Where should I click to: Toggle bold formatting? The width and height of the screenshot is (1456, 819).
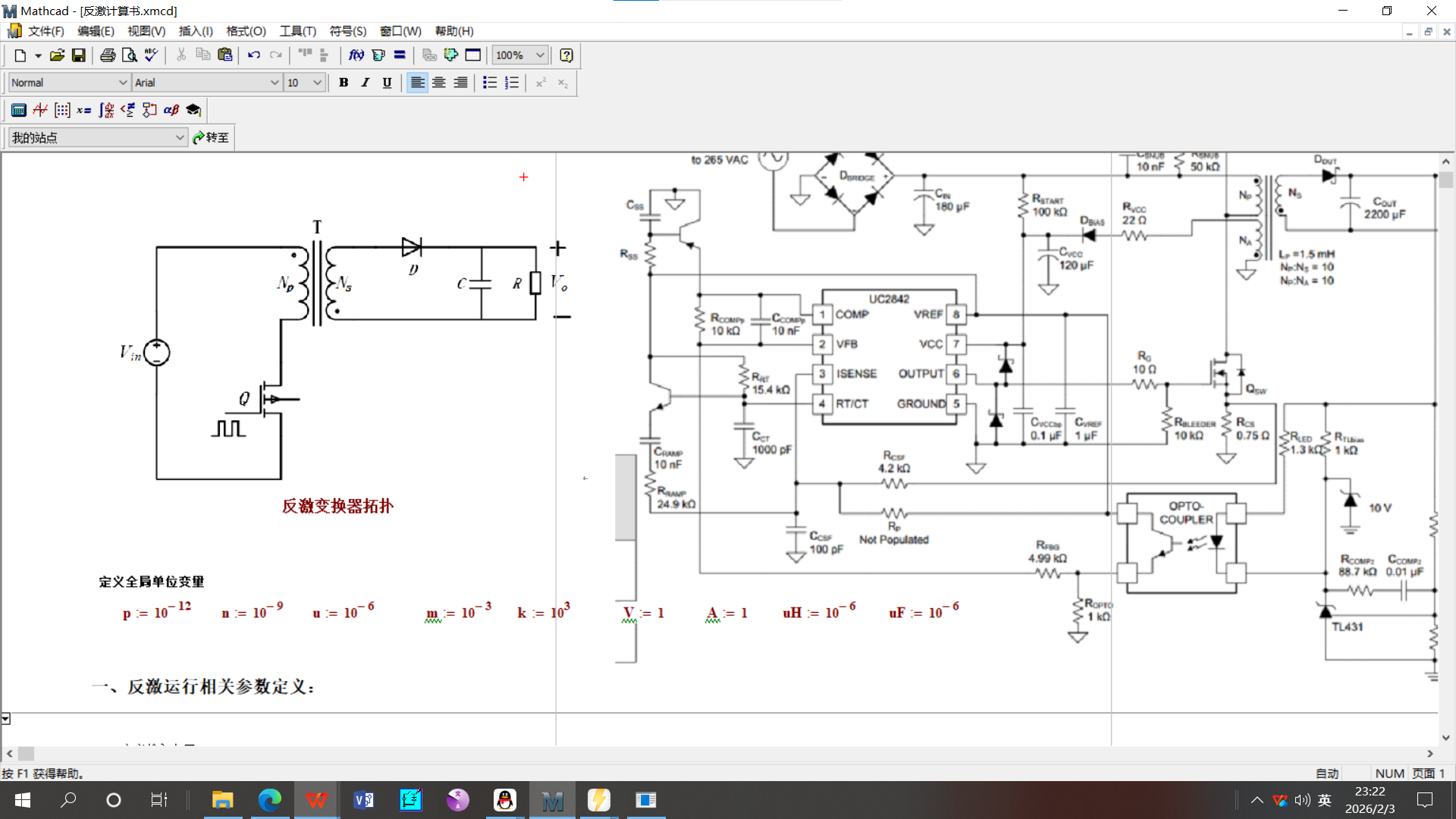click(344, 83)
